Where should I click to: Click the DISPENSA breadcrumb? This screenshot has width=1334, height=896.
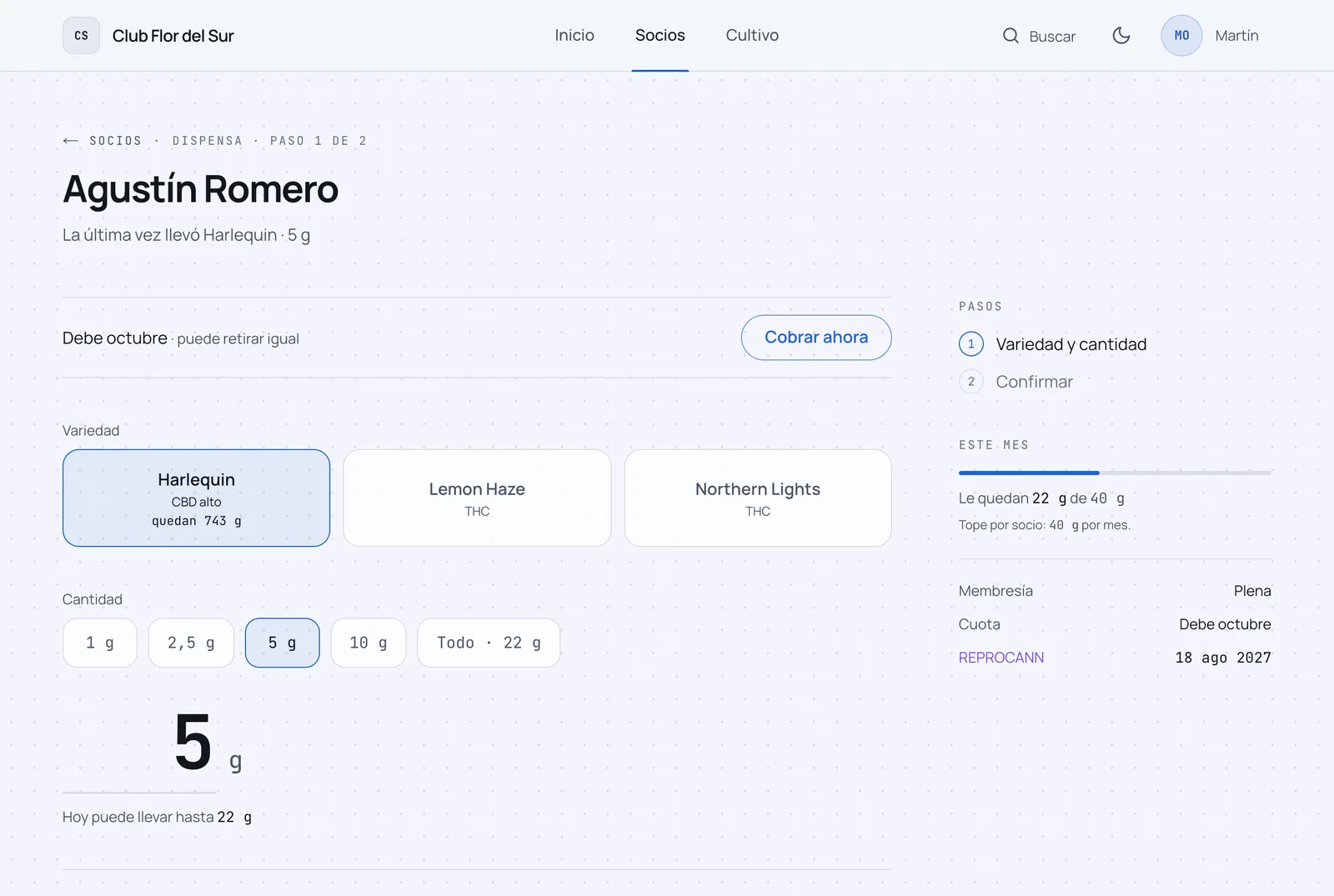208,141
